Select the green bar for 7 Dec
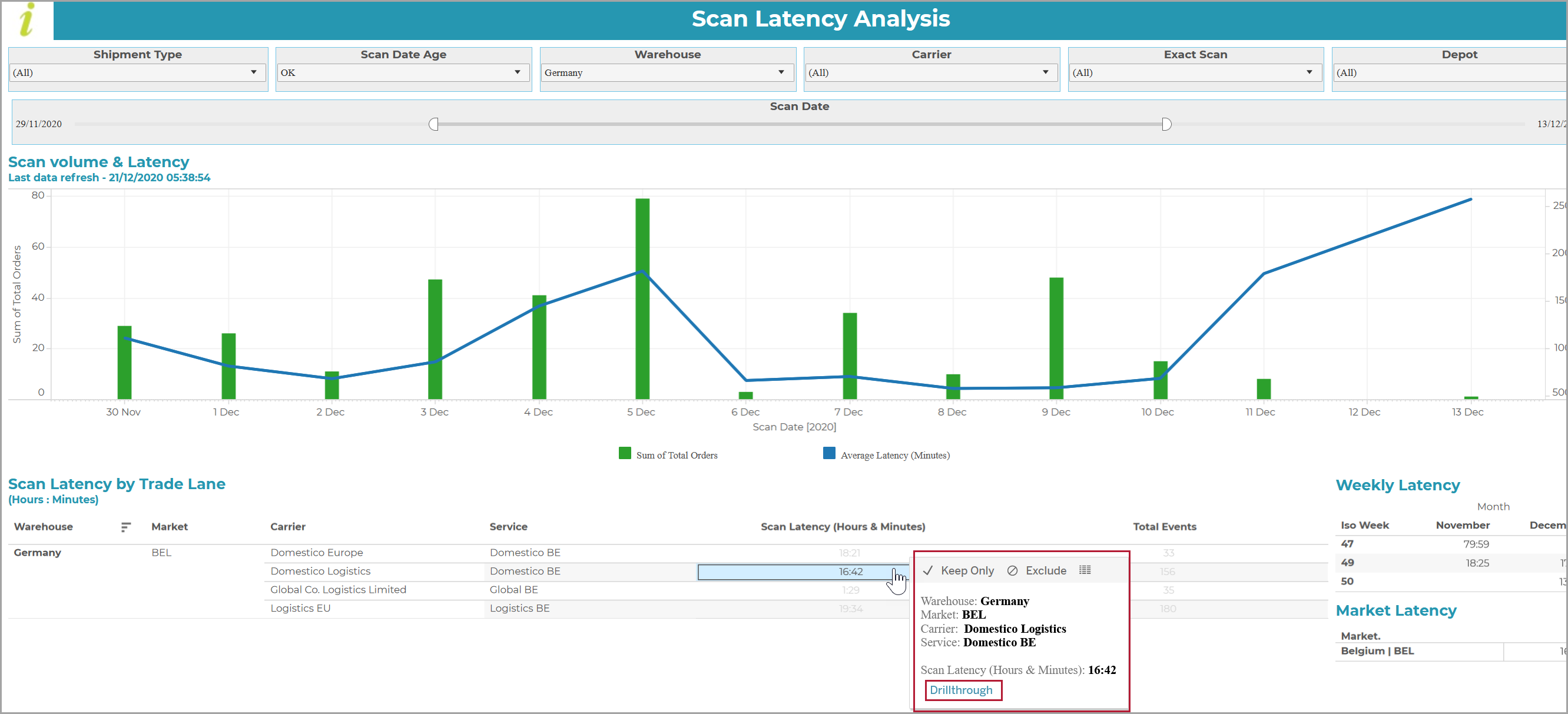 (x=850, y=356)
